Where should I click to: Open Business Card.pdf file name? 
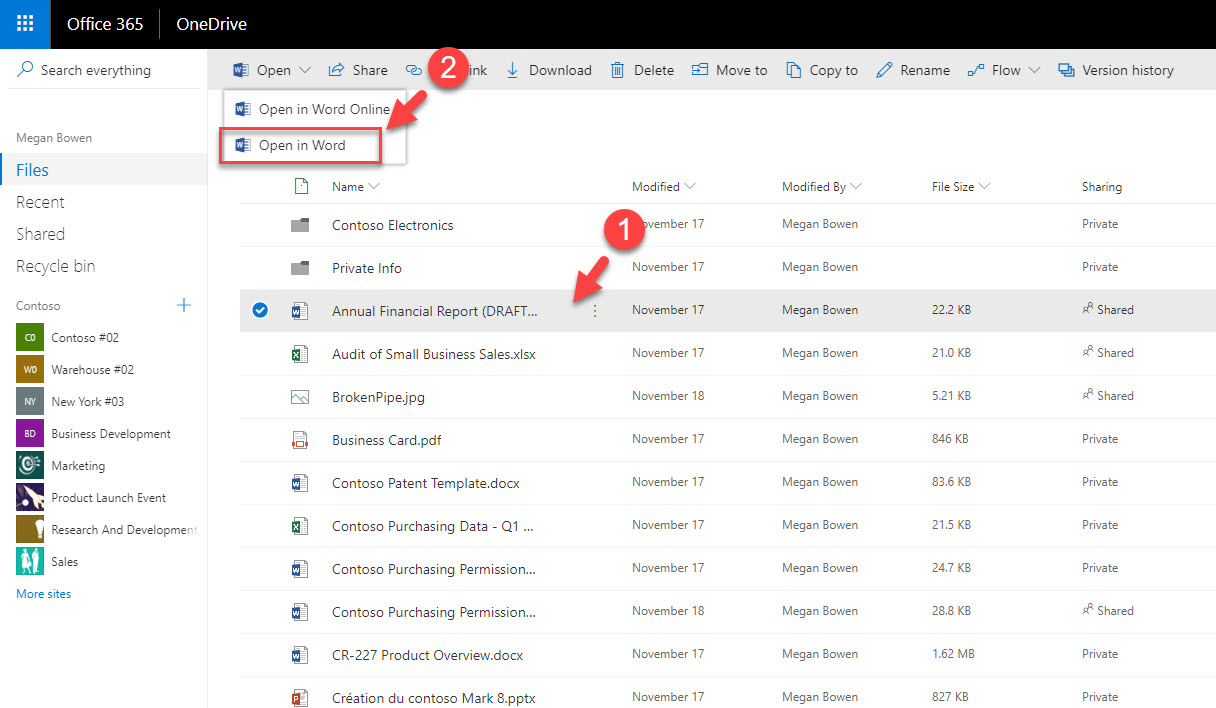[387, 440]
